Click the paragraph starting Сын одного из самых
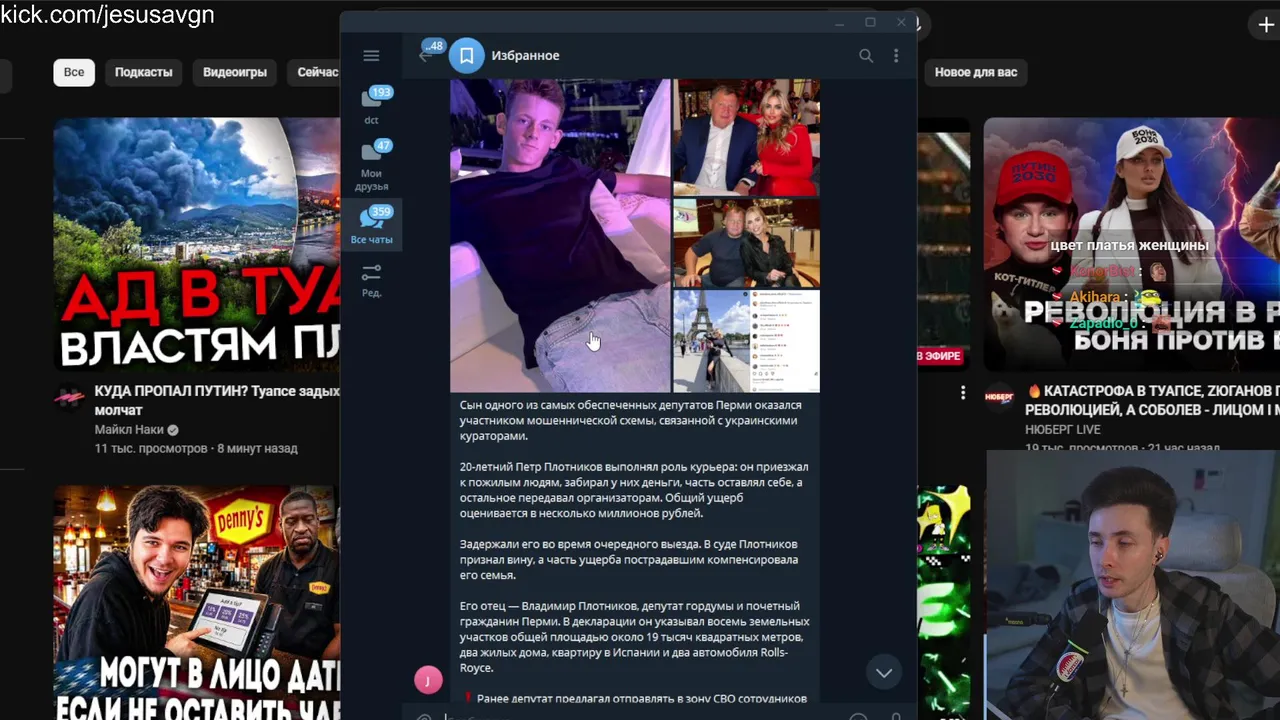This screenshot has width=1280, height=720. (x=631, y=421)
